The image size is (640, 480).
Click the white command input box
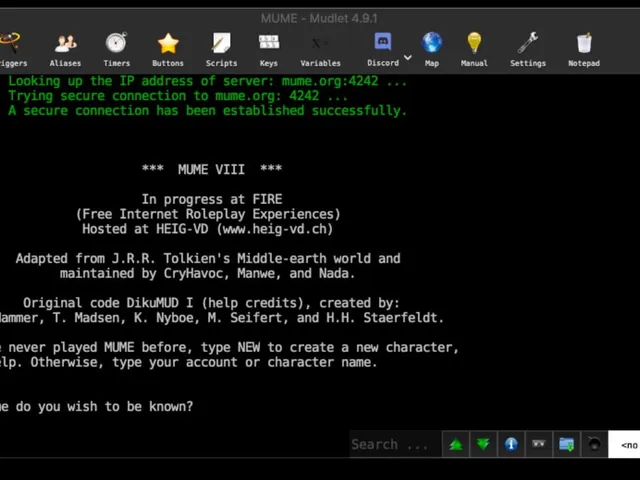coord(624,444)
